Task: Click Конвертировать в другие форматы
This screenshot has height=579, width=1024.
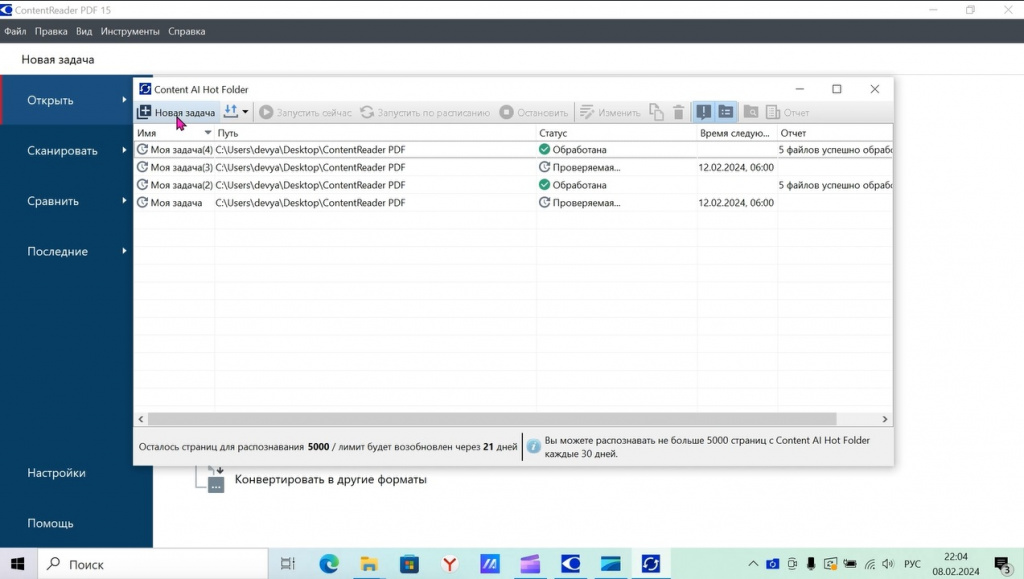Action: pos(330,479)
